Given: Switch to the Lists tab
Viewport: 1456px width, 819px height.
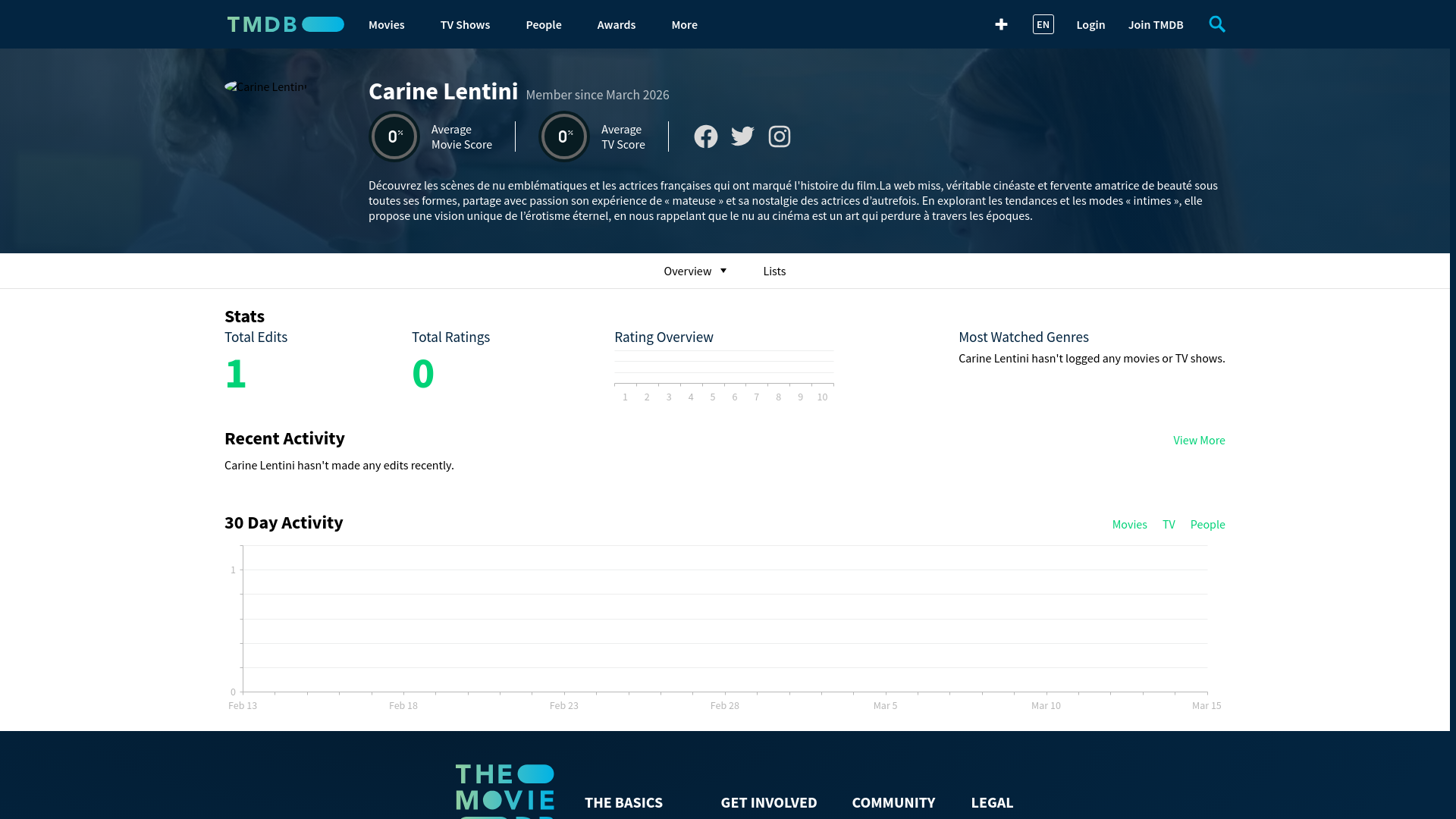Looking at the screenshot, I should pos(774,271).
